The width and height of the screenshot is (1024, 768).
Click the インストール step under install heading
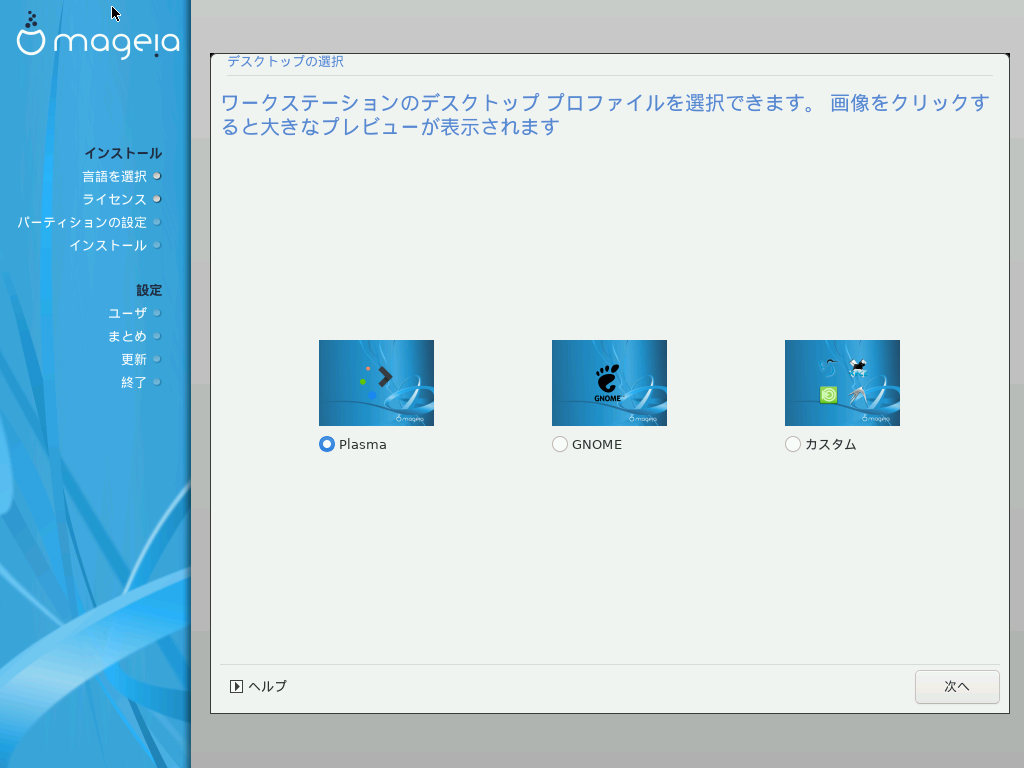pos(108,245)
